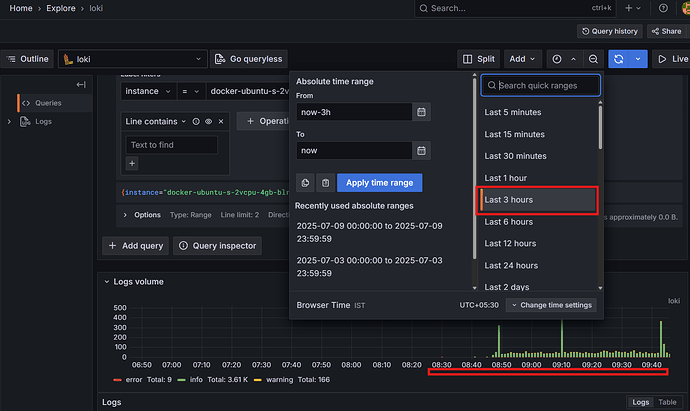Open calendar for To field
Viewport: 690px width, 411px height.
(422, 150)
